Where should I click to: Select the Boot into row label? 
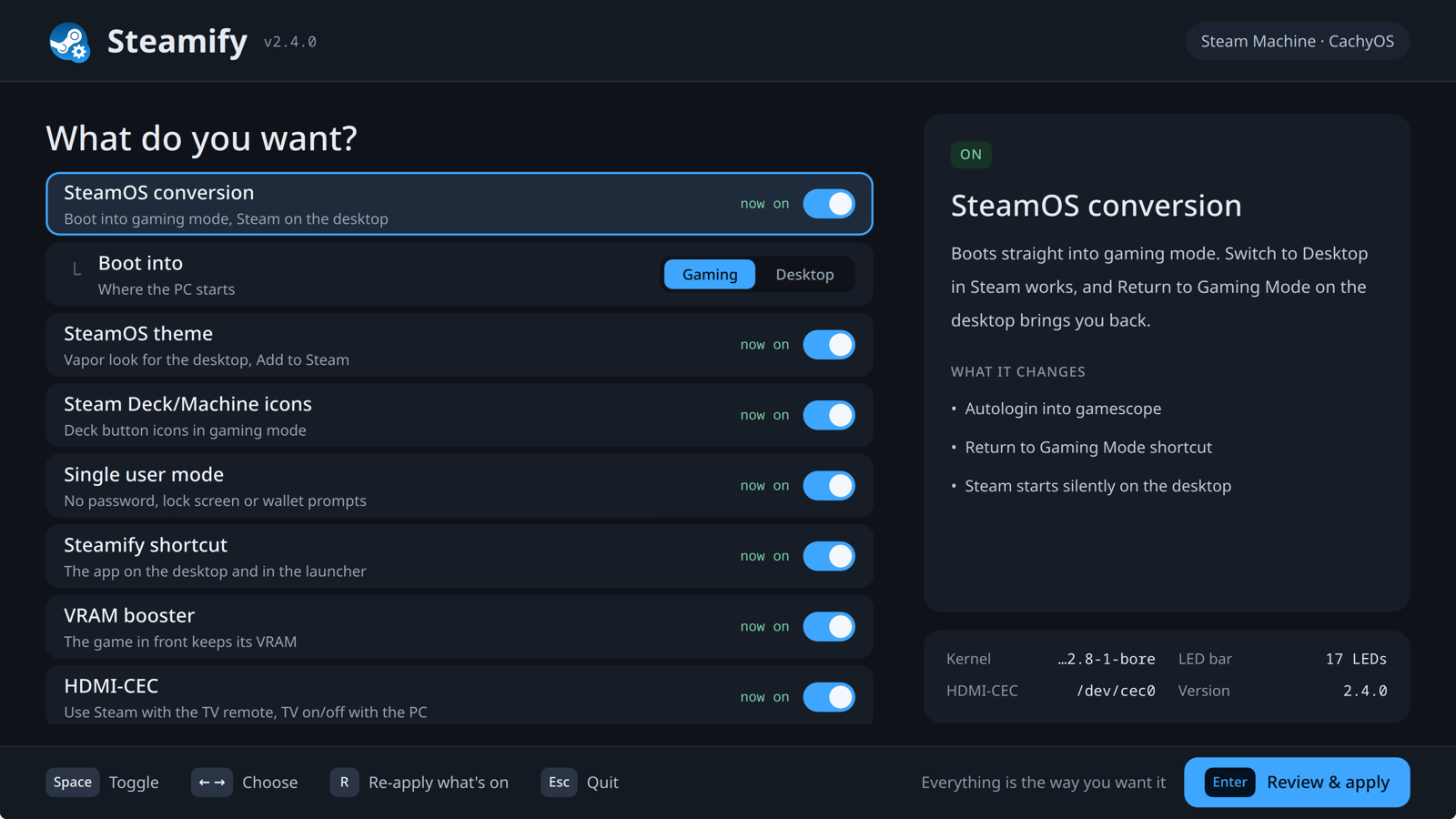point(140,263)
